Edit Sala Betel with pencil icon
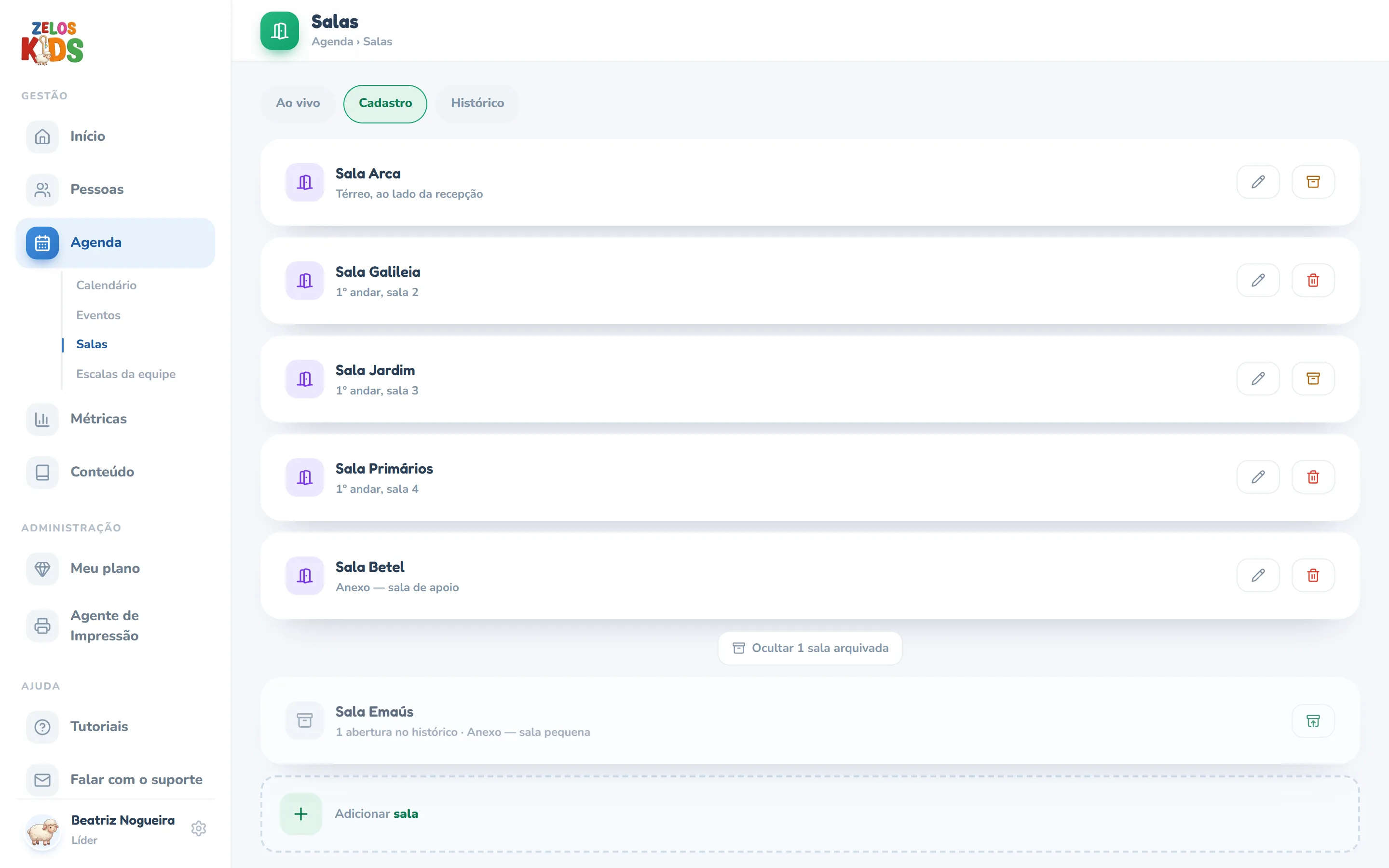Viewport: 1389px width, 868px height. click(x=1257, y=575)
